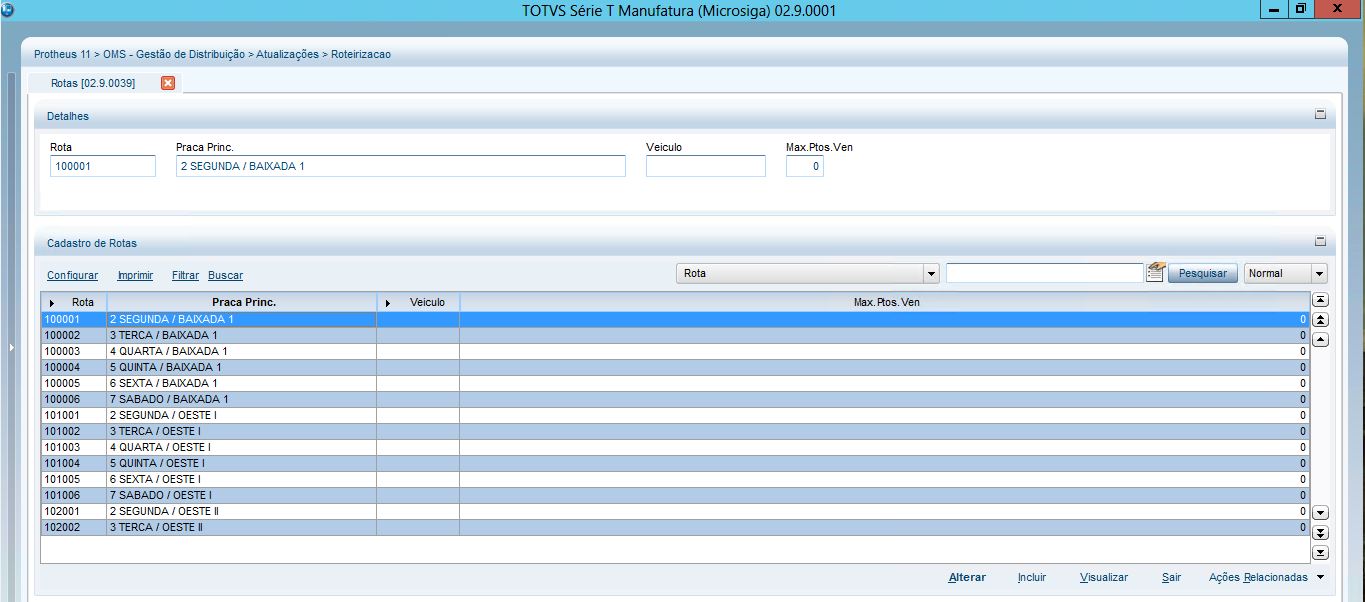Click the TOTVS application logo icon
Screen dimensions: 1365x602
(x=8, y=10)
